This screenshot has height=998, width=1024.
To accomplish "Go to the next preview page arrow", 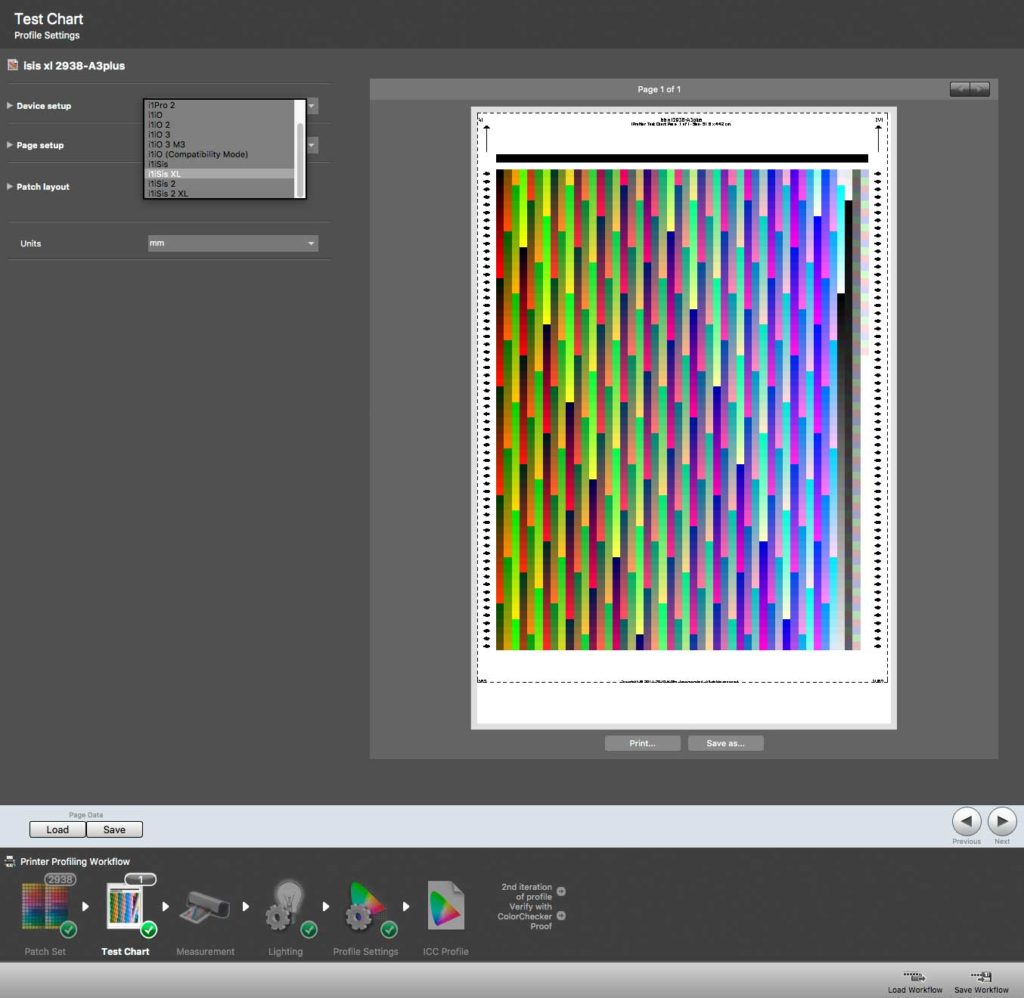I will pyautogui.click(x=980, y=89).
